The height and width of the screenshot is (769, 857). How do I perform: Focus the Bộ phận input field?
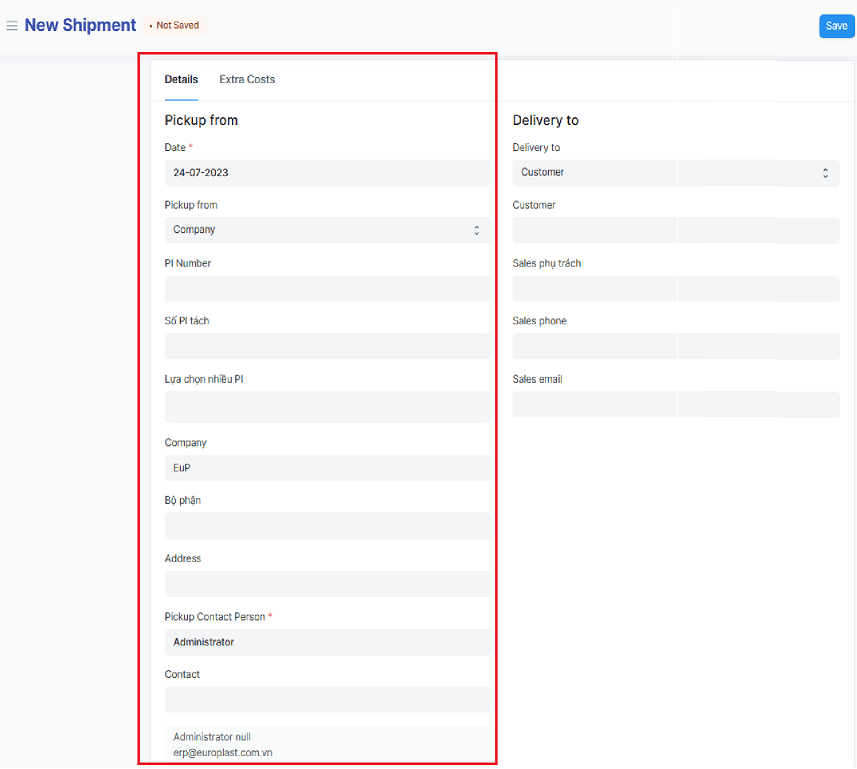tap(327, 526)
